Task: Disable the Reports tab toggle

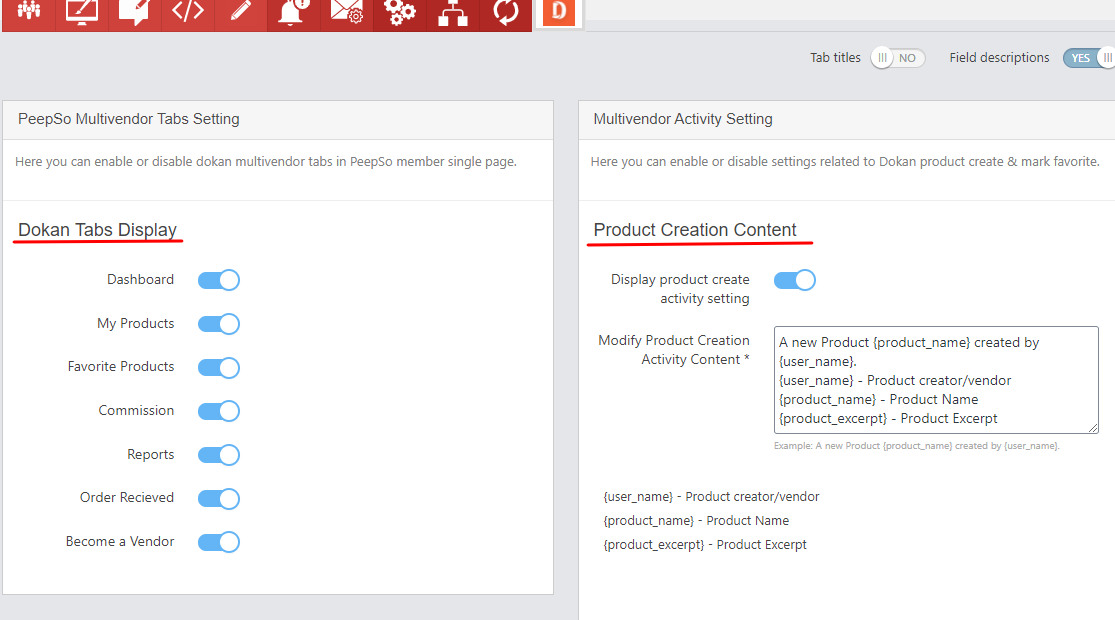Action: point(219,455)
